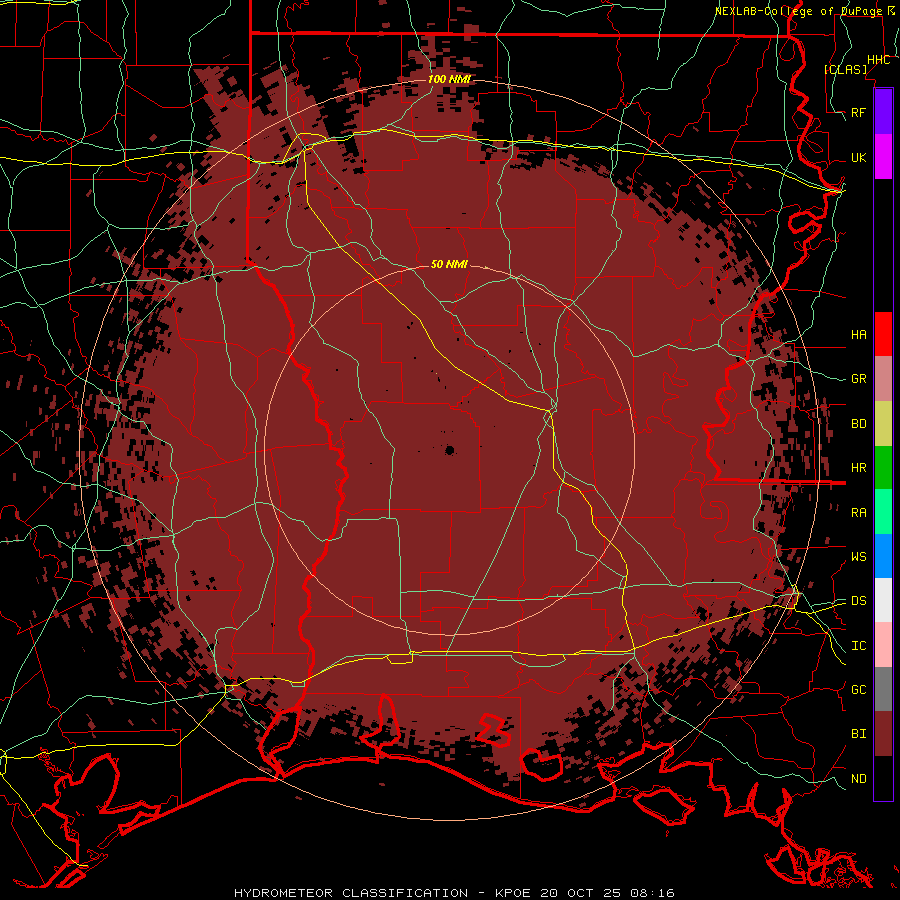Viewport: 900px width, 900px height.
Task: Click the 100 NMI range ring label
Action: coord(449,79)
